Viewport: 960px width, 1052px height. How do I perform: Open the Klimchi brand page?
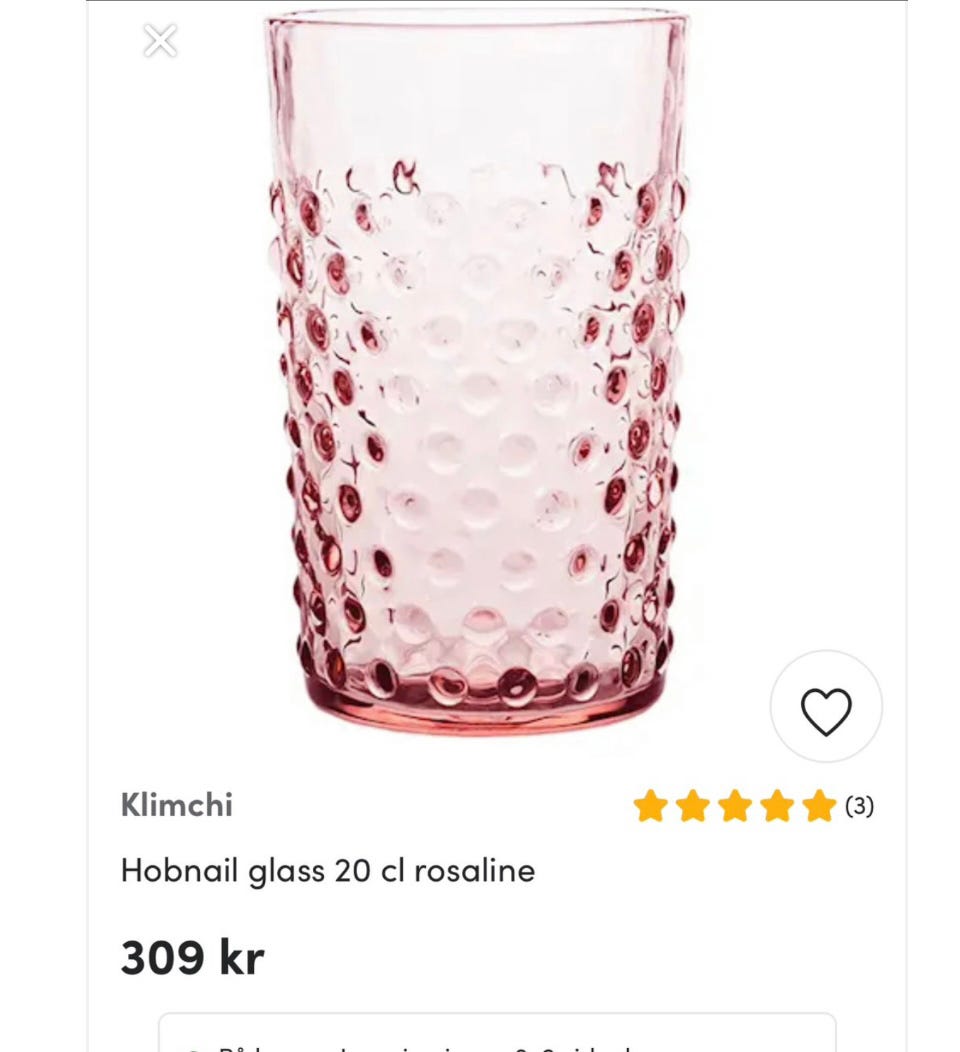pyautogui.click(x=177, y=805)
